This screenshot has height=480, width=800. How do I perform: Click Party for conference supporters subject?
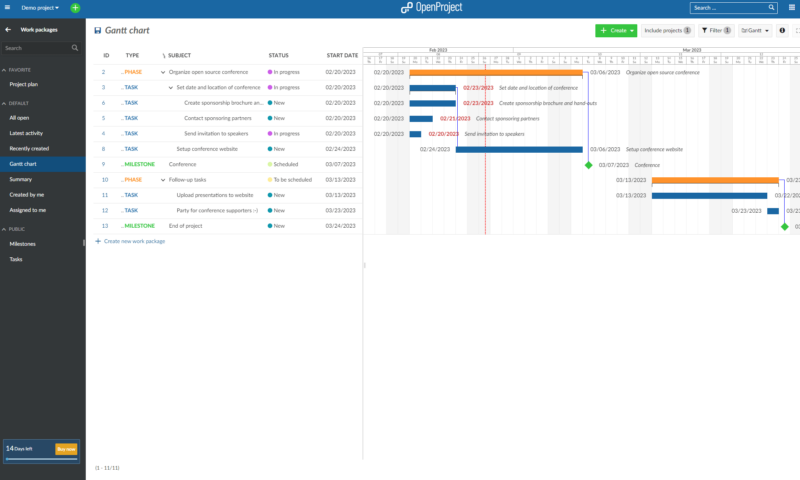point(217,211)
